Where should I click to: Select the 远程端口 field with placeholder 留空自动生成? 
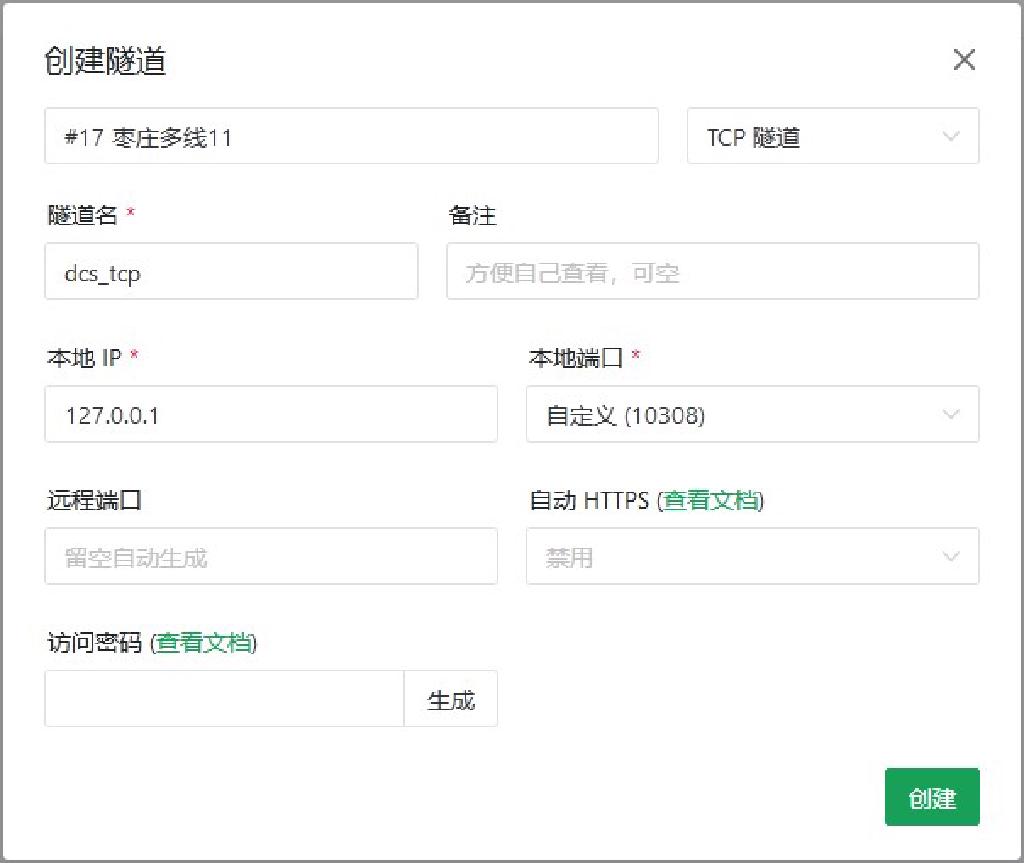(x=270, y=557)
